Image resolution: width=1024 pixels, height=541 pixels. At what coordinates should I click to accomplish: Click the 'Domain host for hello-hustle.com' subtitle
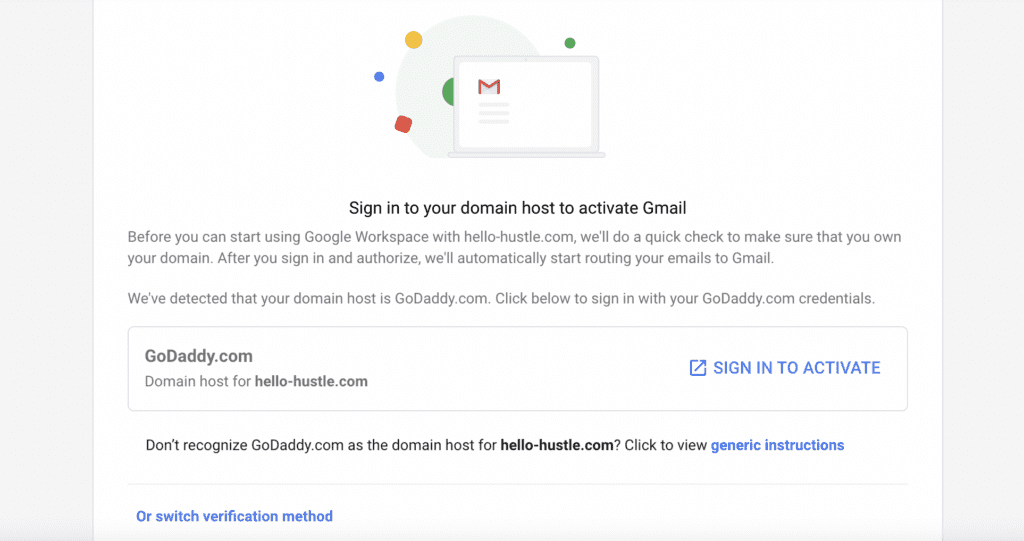tap(256, 381)
